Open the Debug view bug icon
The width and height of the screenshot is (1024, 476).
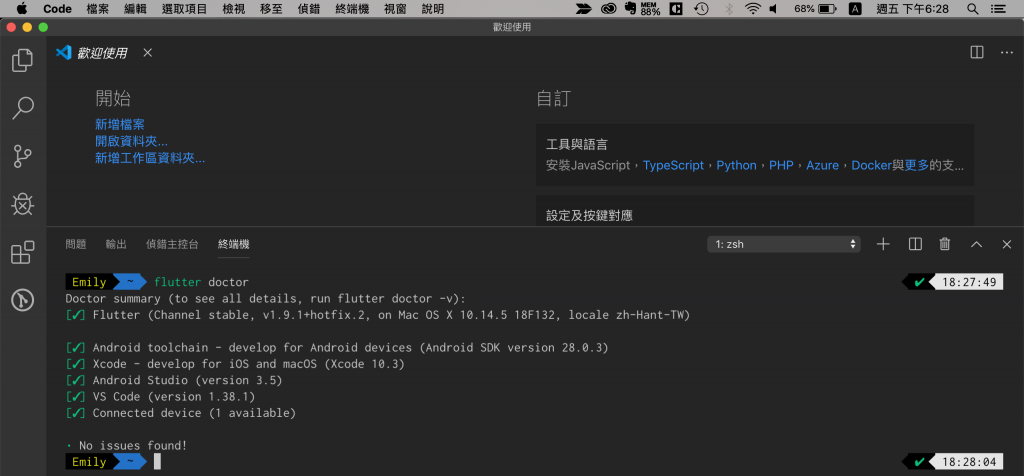tap(22, 204)
